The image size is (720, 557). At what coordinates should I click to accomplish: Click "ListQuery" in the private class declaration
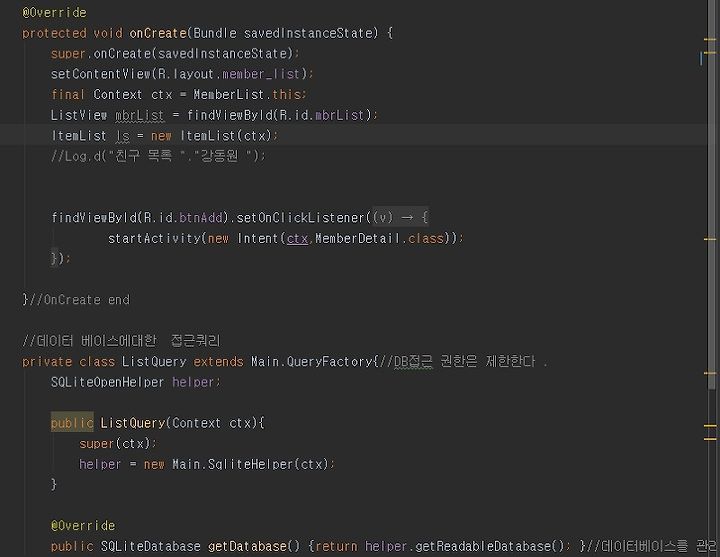154,362
